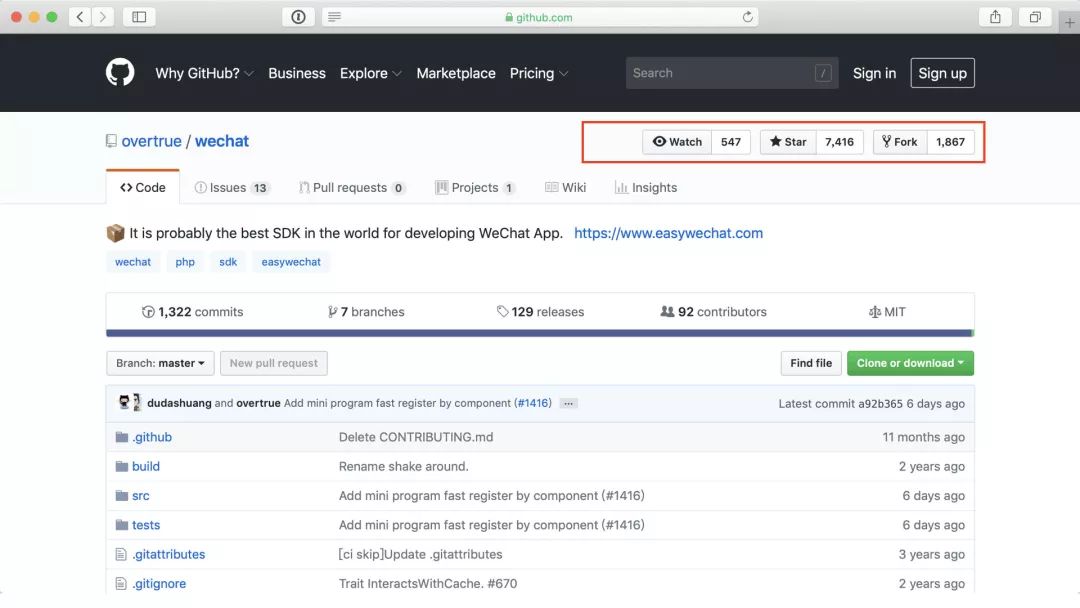
Task: Click the commits history clock icon
Action: tap(147, 312)
